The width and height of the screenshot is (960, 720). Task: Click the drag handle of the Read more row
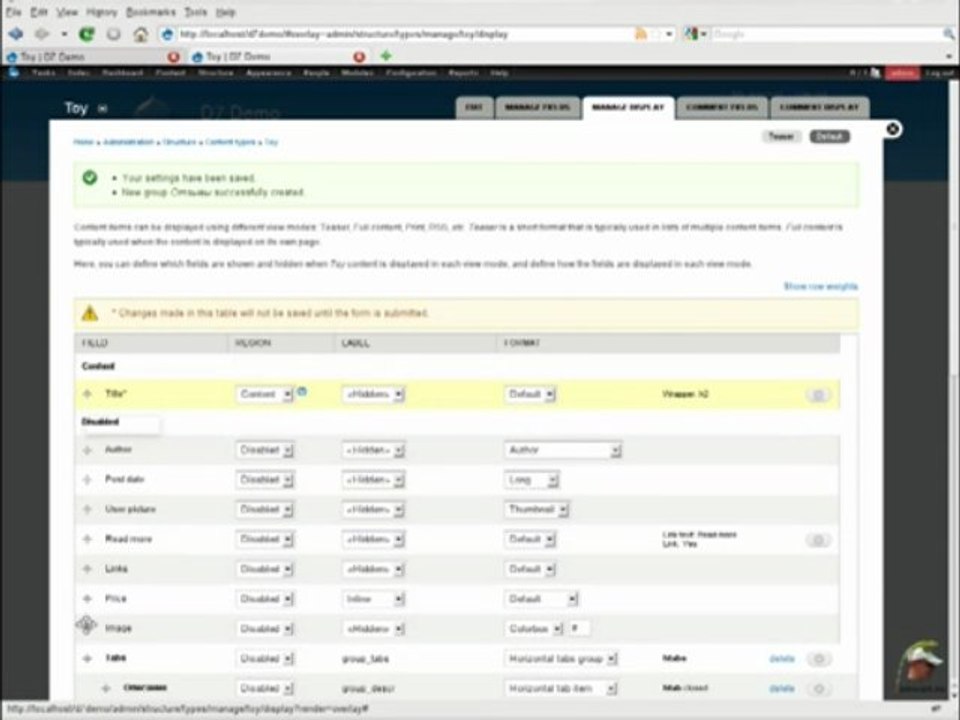(x=87, y=539)
